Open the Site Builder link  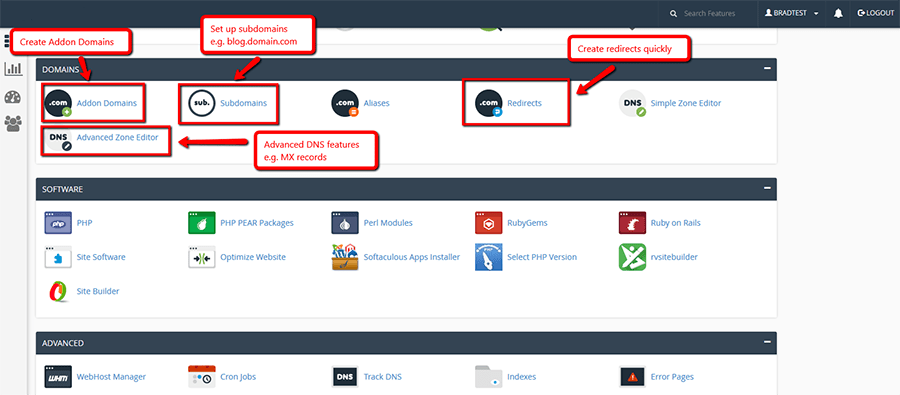point(98,291)
